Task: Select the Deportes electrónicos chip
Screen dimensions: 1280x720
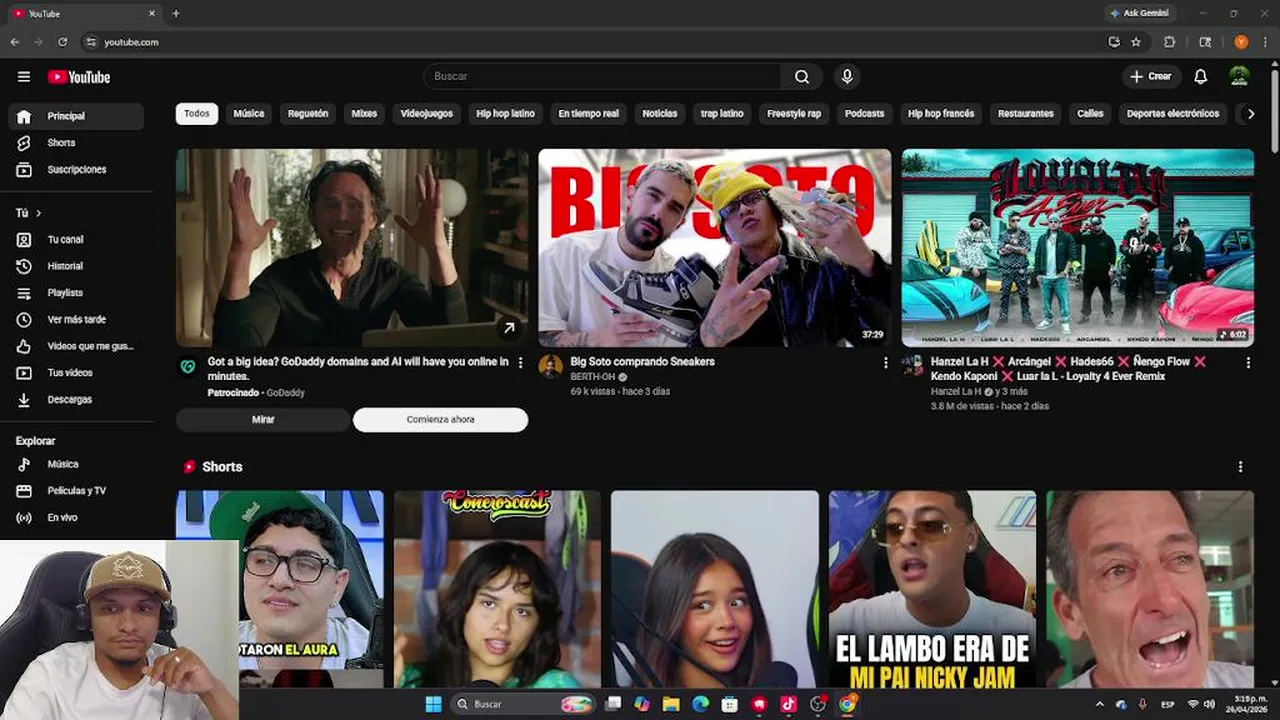Action: click(1173, 114)
